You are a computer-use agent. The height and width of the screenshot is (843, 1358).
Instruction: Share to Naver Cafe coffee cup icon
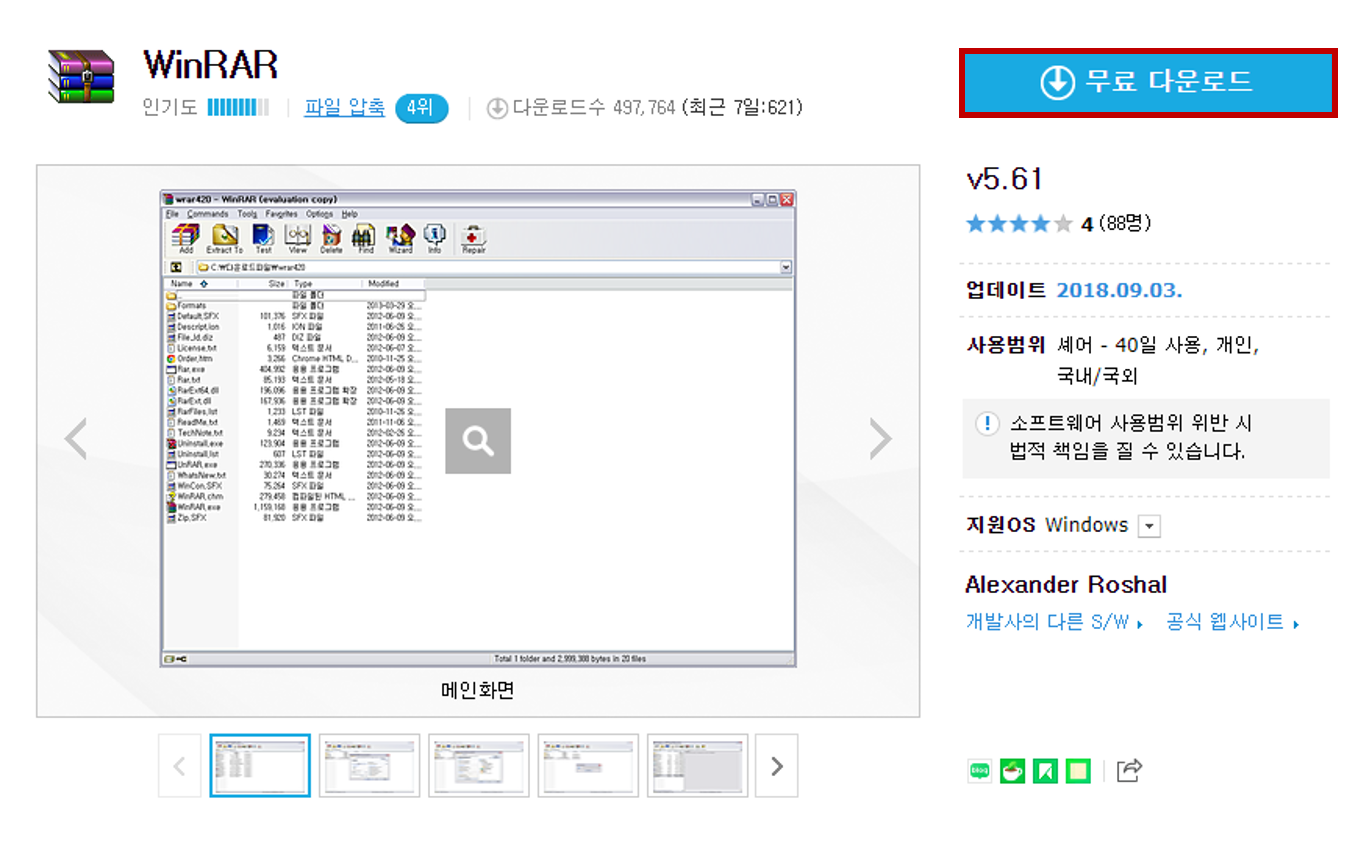pyautogui.click(x=1013, y=770)
